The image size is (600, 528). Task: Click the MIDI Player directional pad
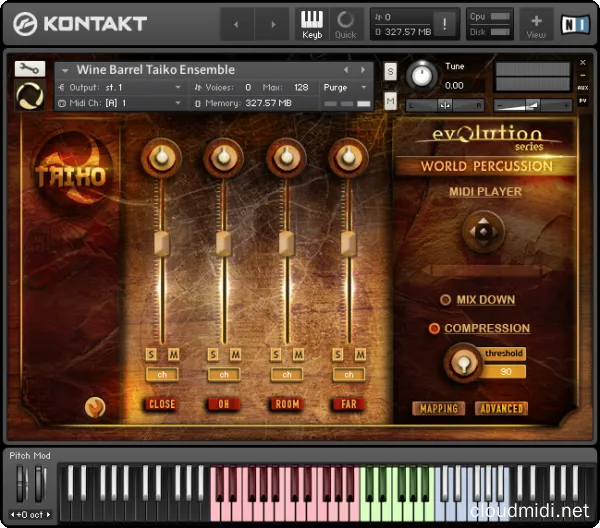tap(483, 231)
